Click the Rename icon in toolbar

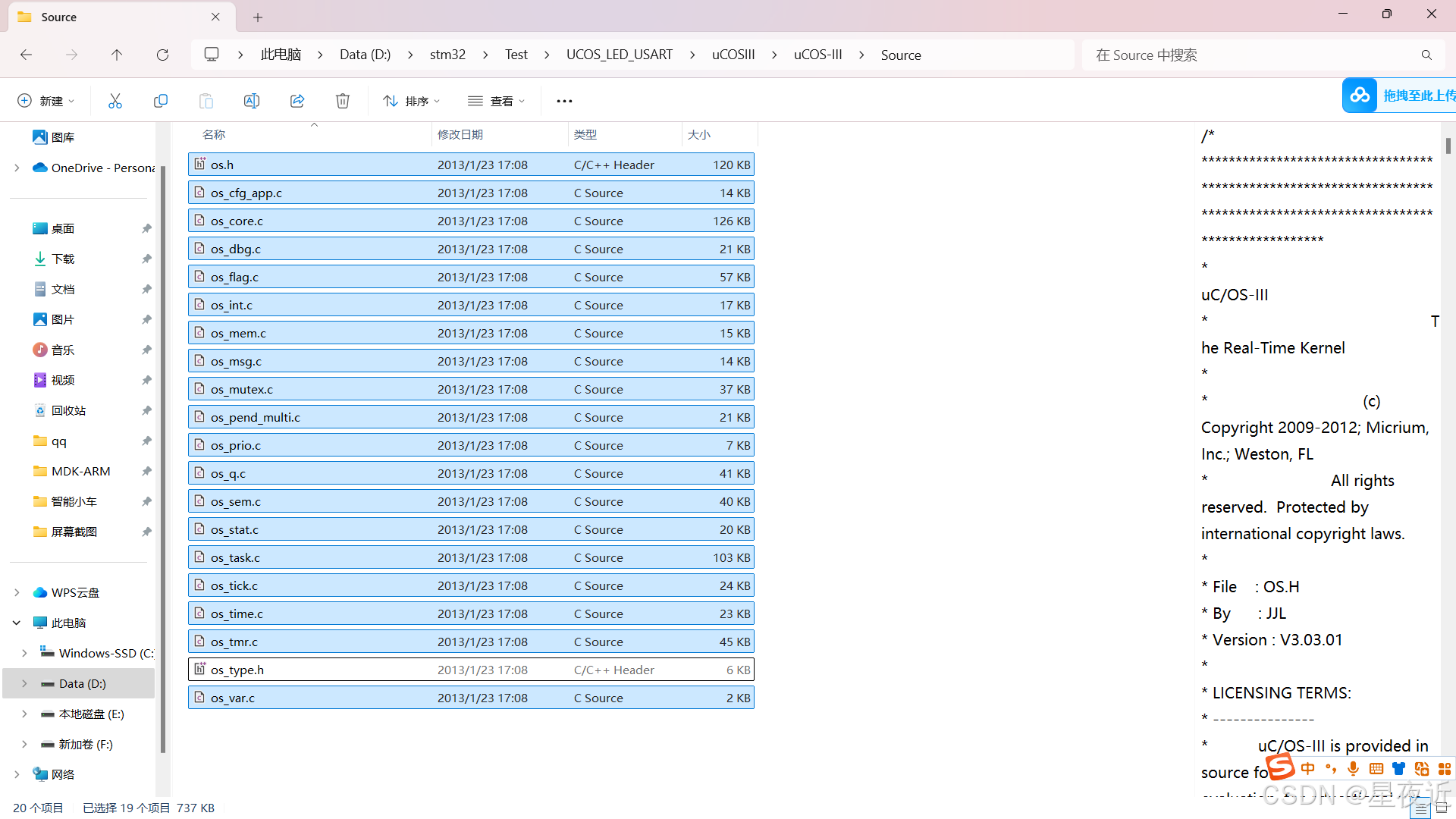tap(252, 101)
